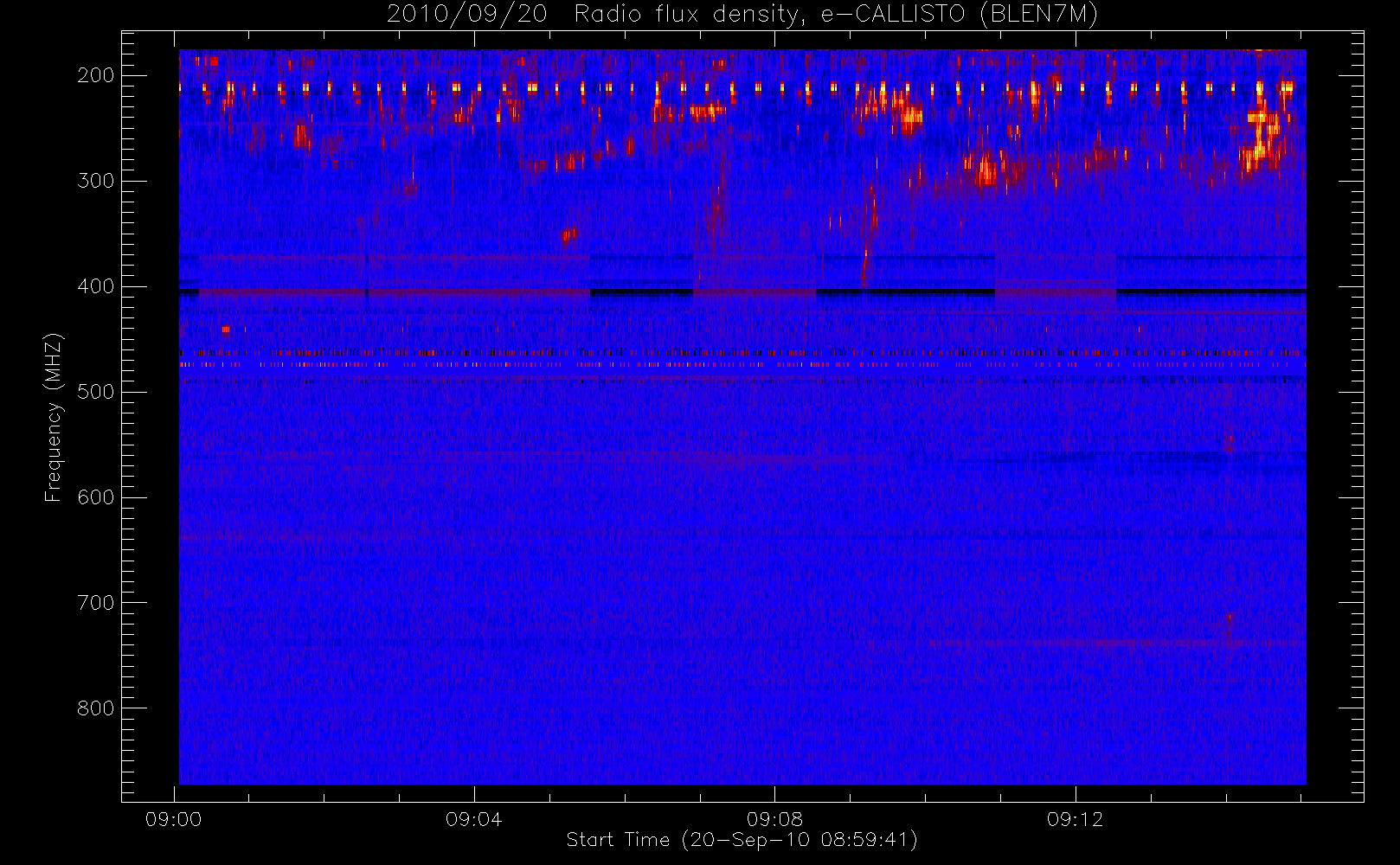Click the plot title '2010/09/20 Radio flux density, e-CALLISTO (BLEN7M)'
The height and width of the screenshot is (865, 1400).
tap(742, 15)
